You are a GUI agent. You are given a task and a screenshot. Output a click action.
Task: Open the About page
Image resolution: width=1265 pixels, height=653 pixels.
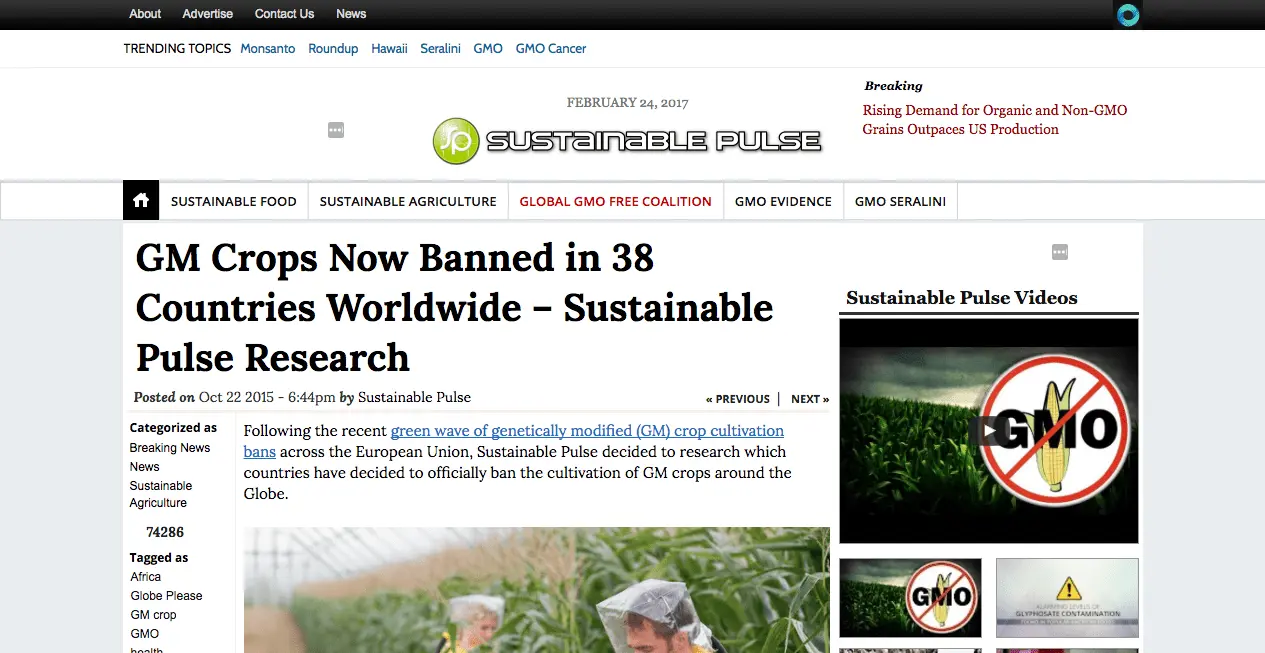pos(145,14)
